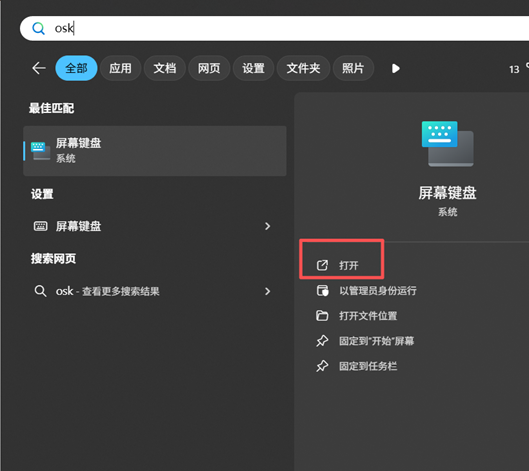Click the pin icon for 固定到"开始"屏幕
This screenshot has width=529, height=471.
coord(322,341)
